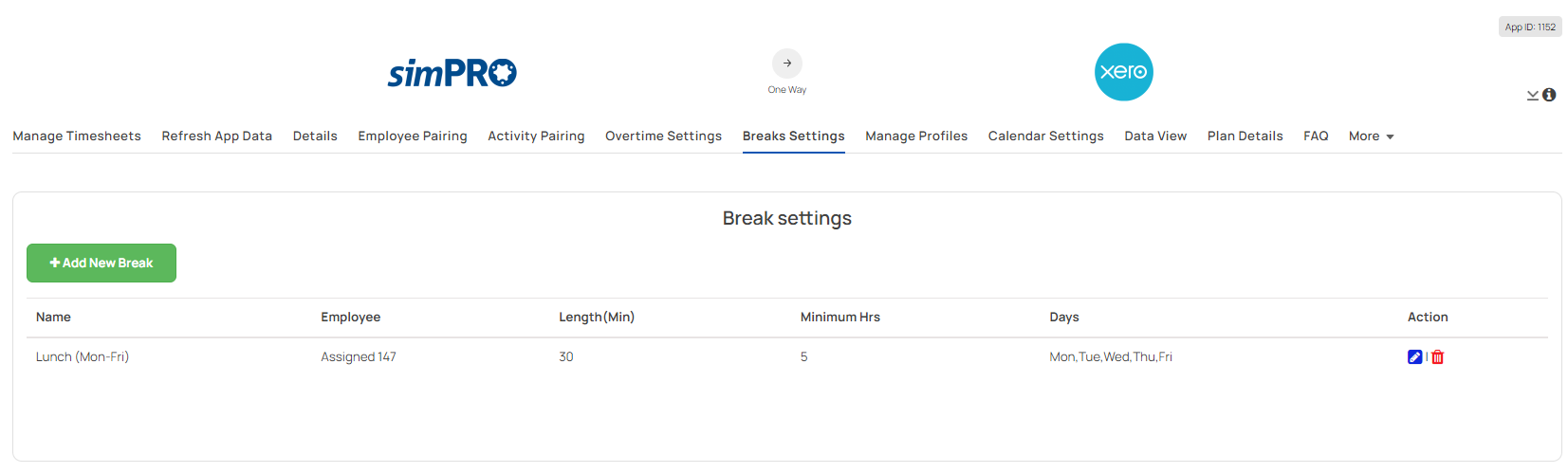1568x473 pixels.
Task: Switch to Employee Pairing tab
Action: point(413,136)
